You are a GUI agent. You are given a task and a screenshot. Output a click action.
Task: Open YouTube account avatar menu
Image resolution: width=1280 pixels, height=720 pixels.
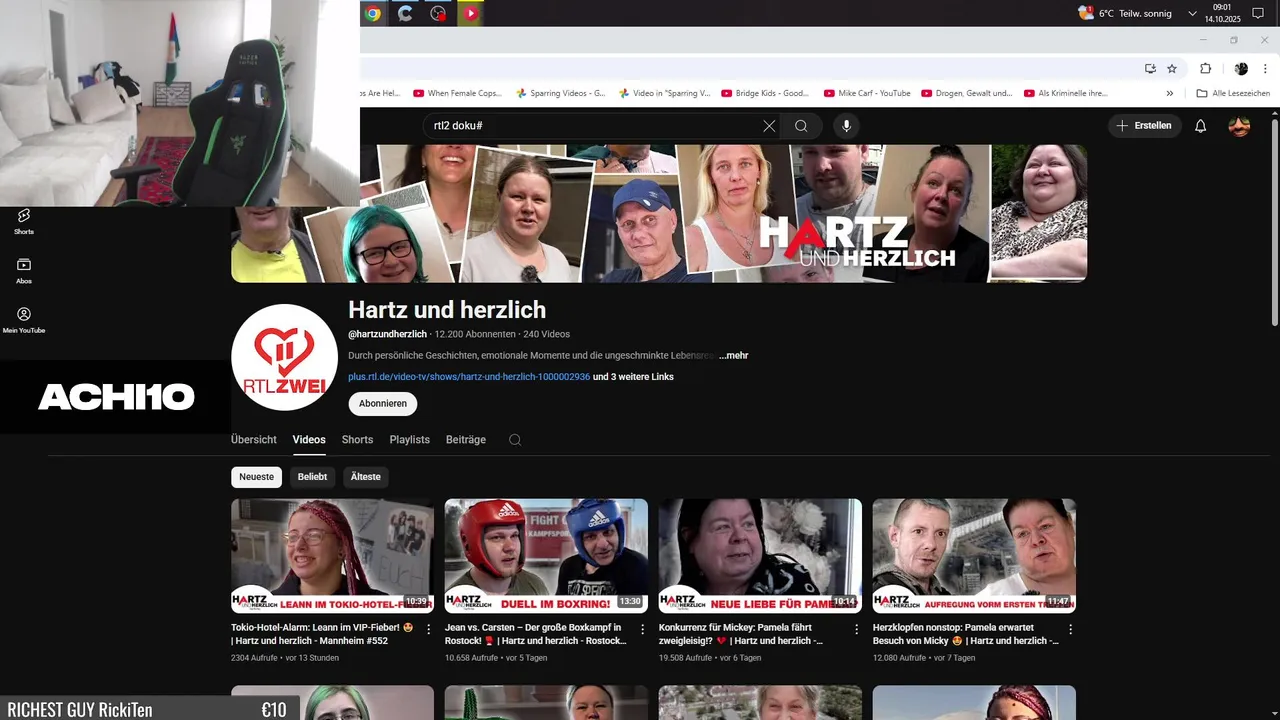tap(1239, 126)
